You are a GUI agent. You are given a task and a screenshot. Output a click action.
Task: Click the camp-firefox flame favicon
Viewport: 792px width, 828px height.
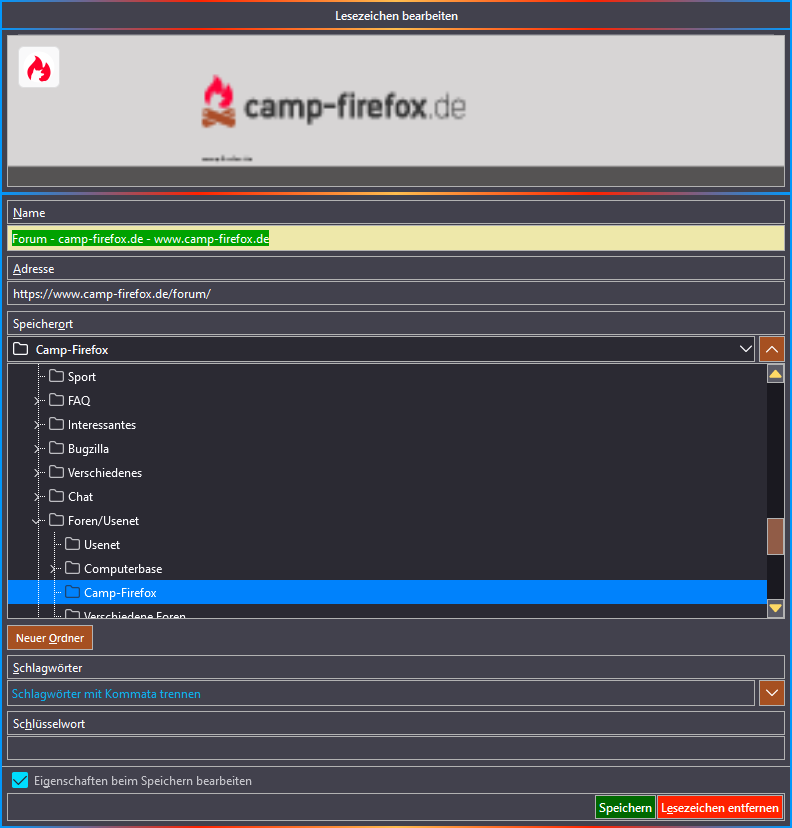[x=39, y=67]
